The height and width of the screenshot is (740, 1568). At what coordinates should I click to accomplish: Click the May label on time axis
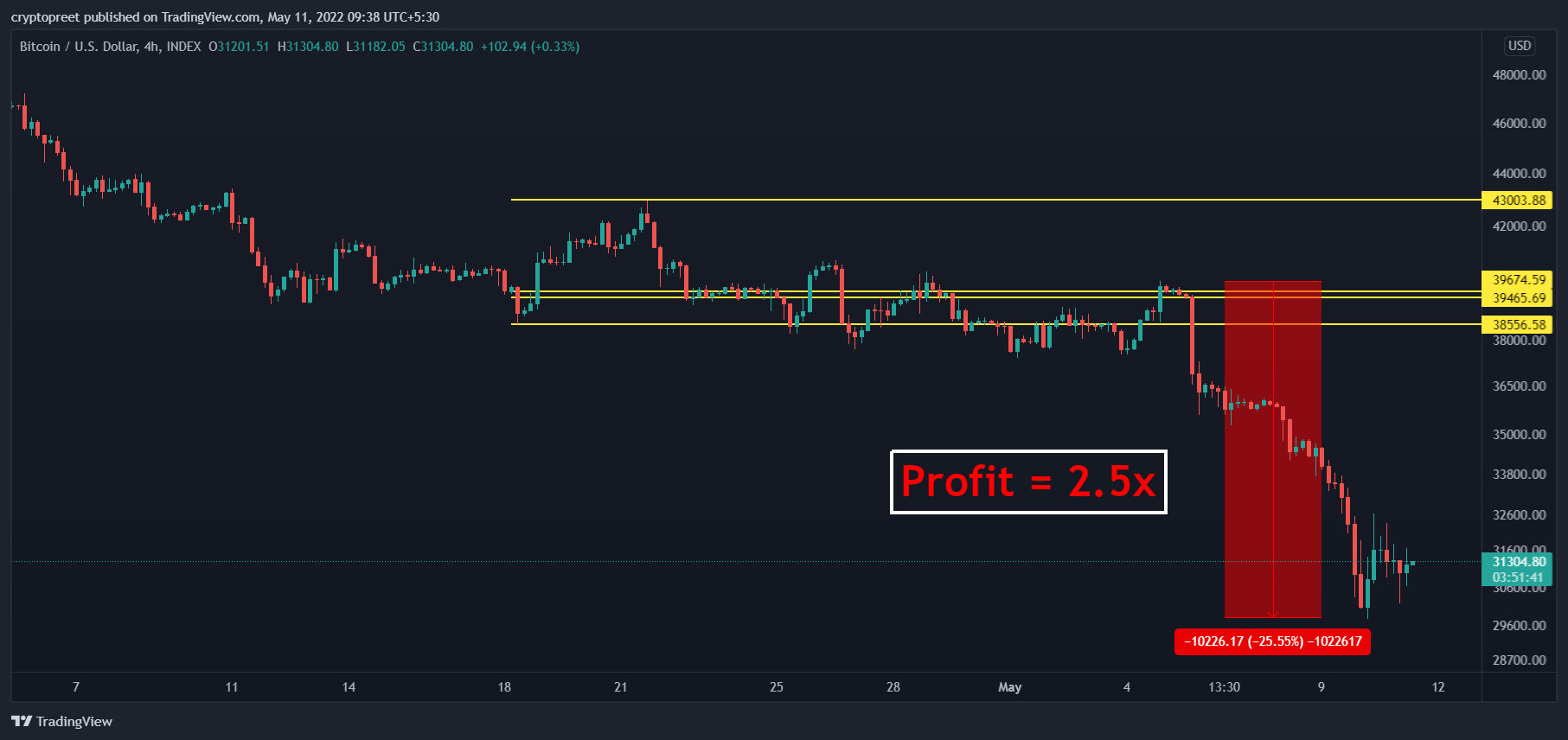coord(1009,687)
